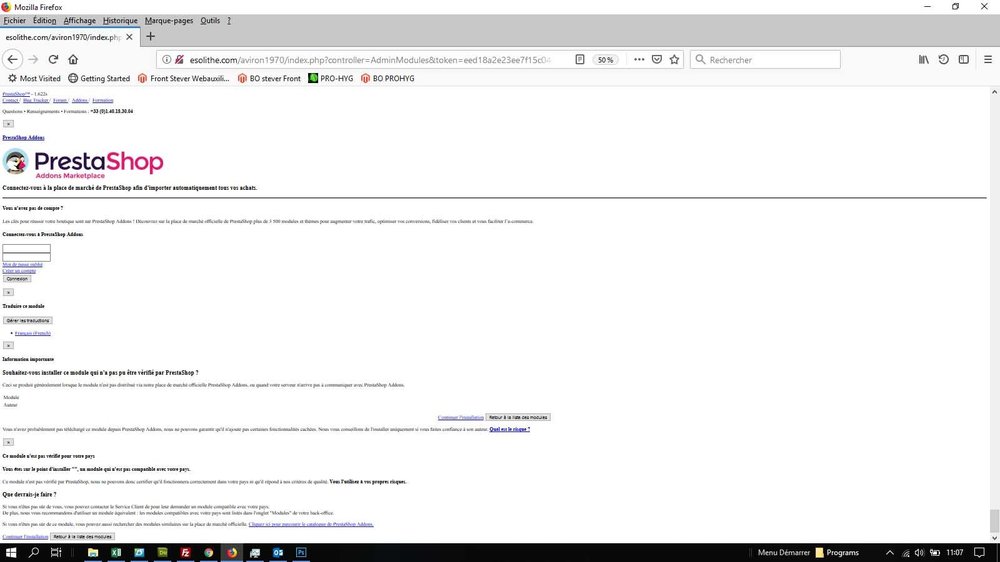This screenshot has width=1000, height=562.
Task: Focus the Rechercher search box
Action: tap(765, 59)
